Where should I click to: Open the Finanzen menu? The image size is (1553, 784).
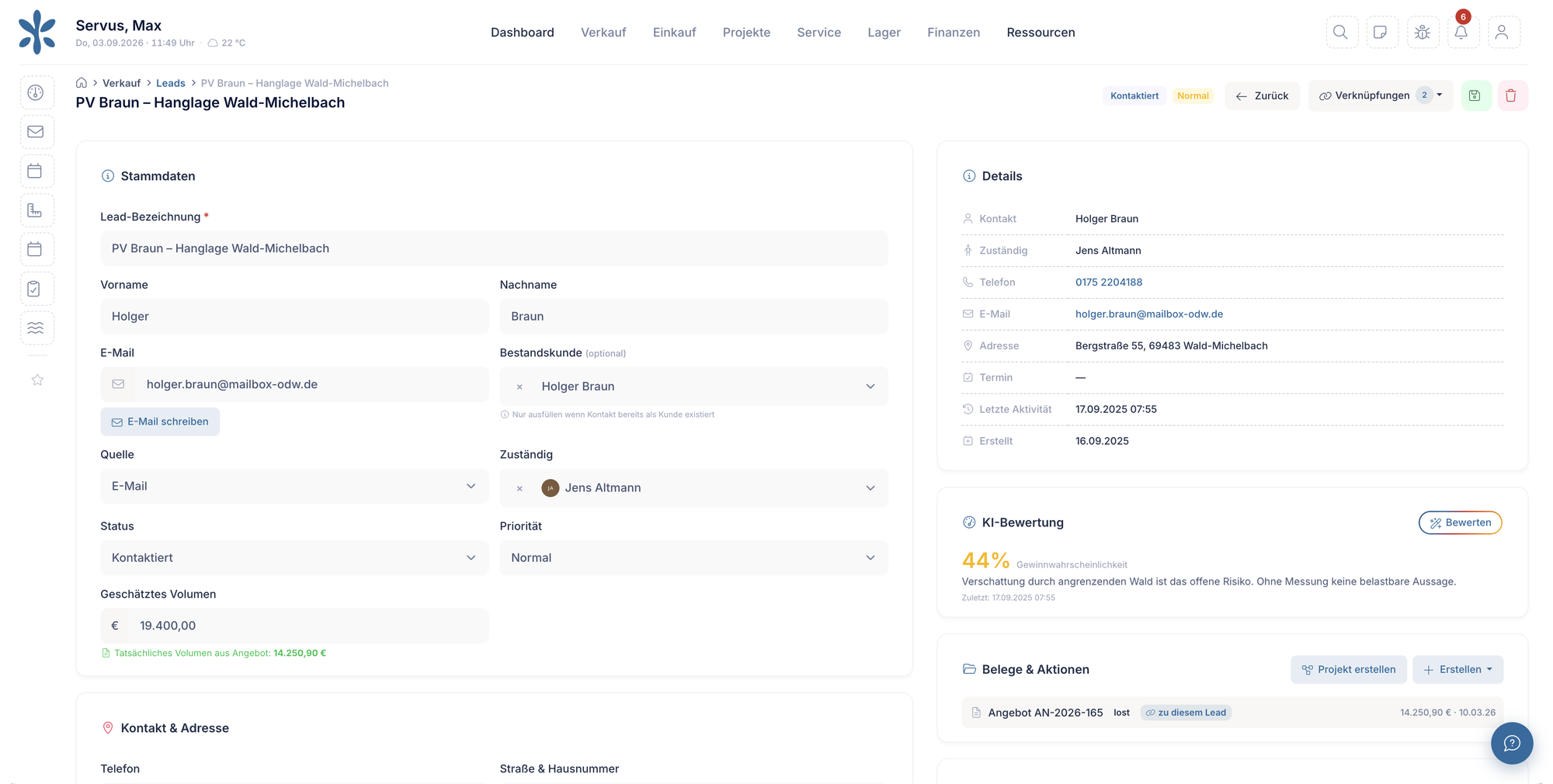tap(954, 32)
